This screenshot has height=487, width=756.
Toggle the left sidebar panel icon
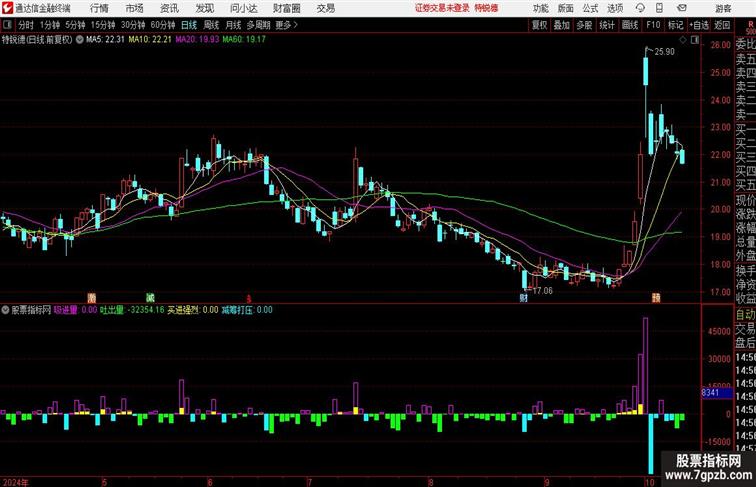7,25
